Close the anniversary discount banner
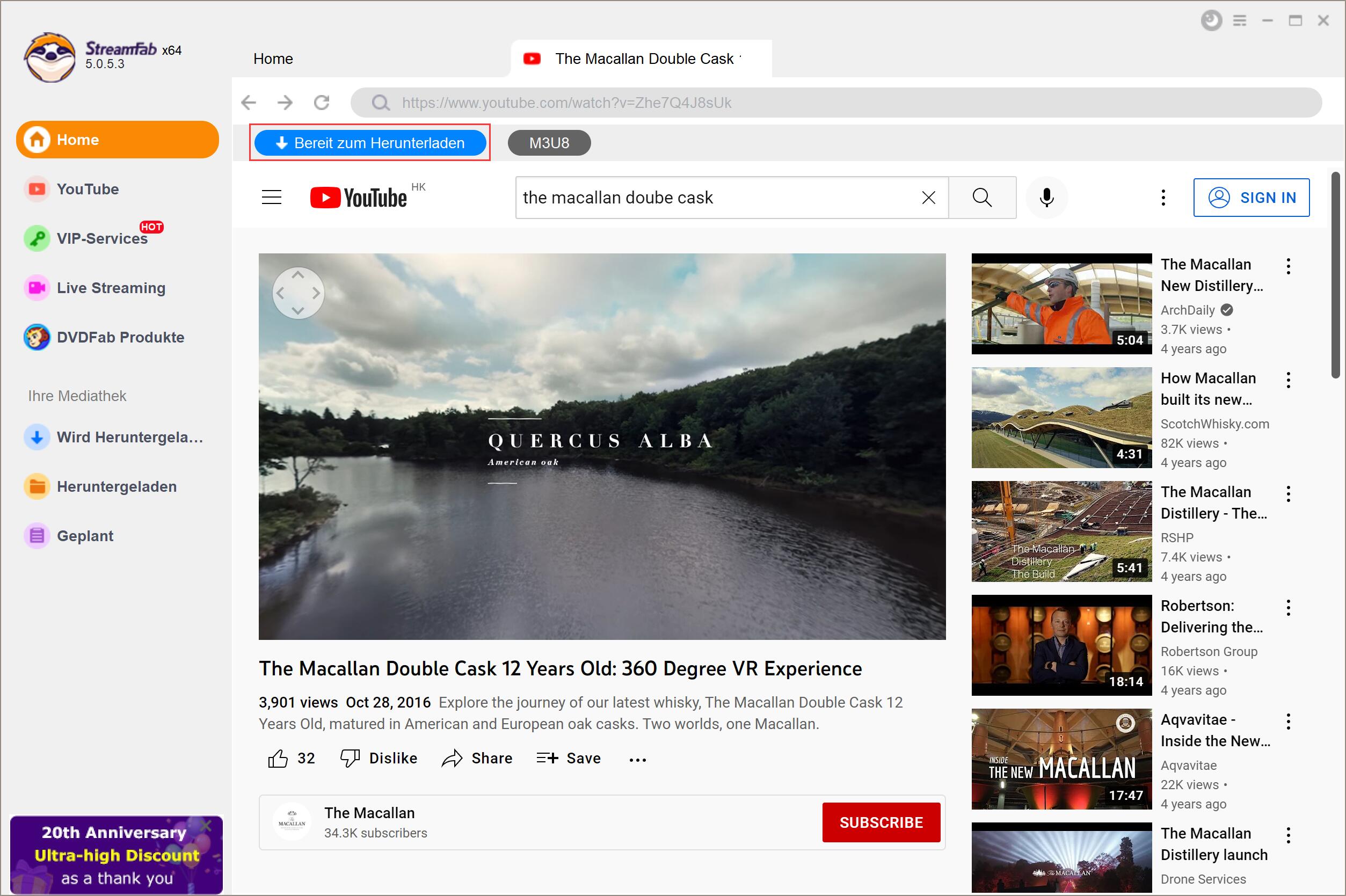1346x896 pixels. tap(207, 825)
